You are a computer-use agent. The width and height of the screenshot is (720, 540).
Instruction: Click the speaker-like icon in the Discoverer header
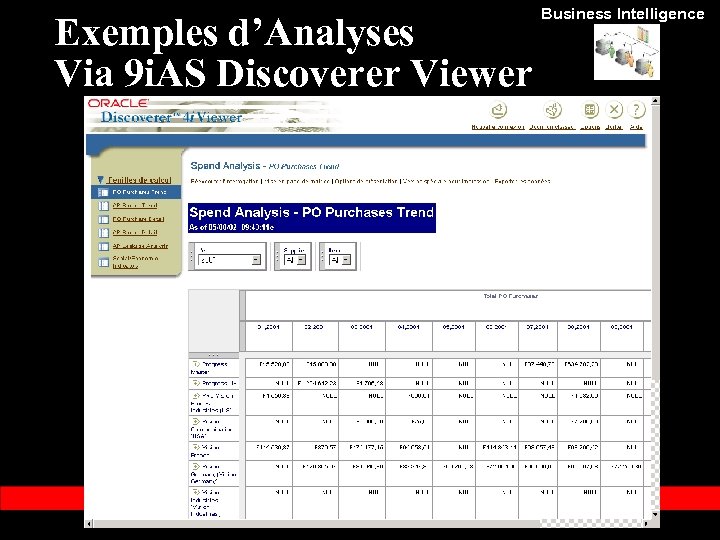(552, 110)
